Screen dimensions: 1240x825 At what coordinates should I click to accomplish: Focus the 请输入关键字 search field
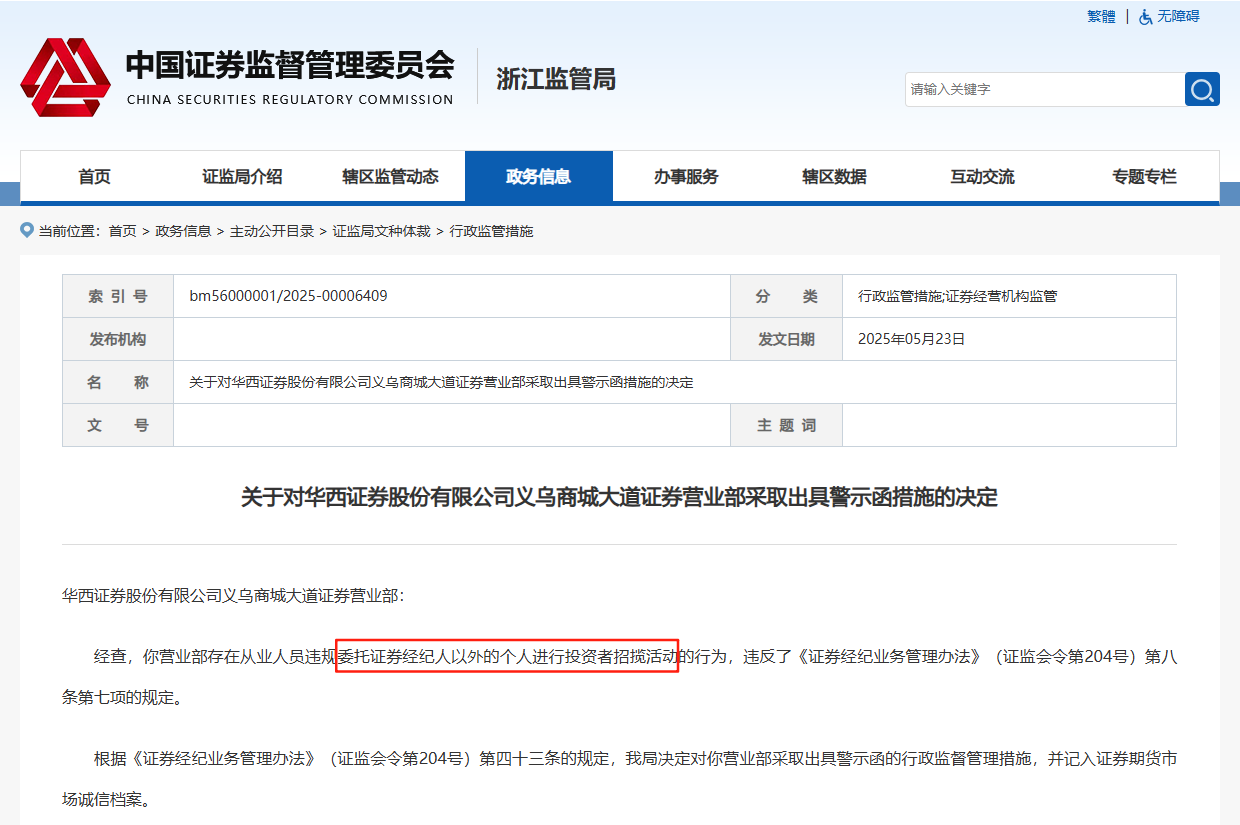point(1045,89)
